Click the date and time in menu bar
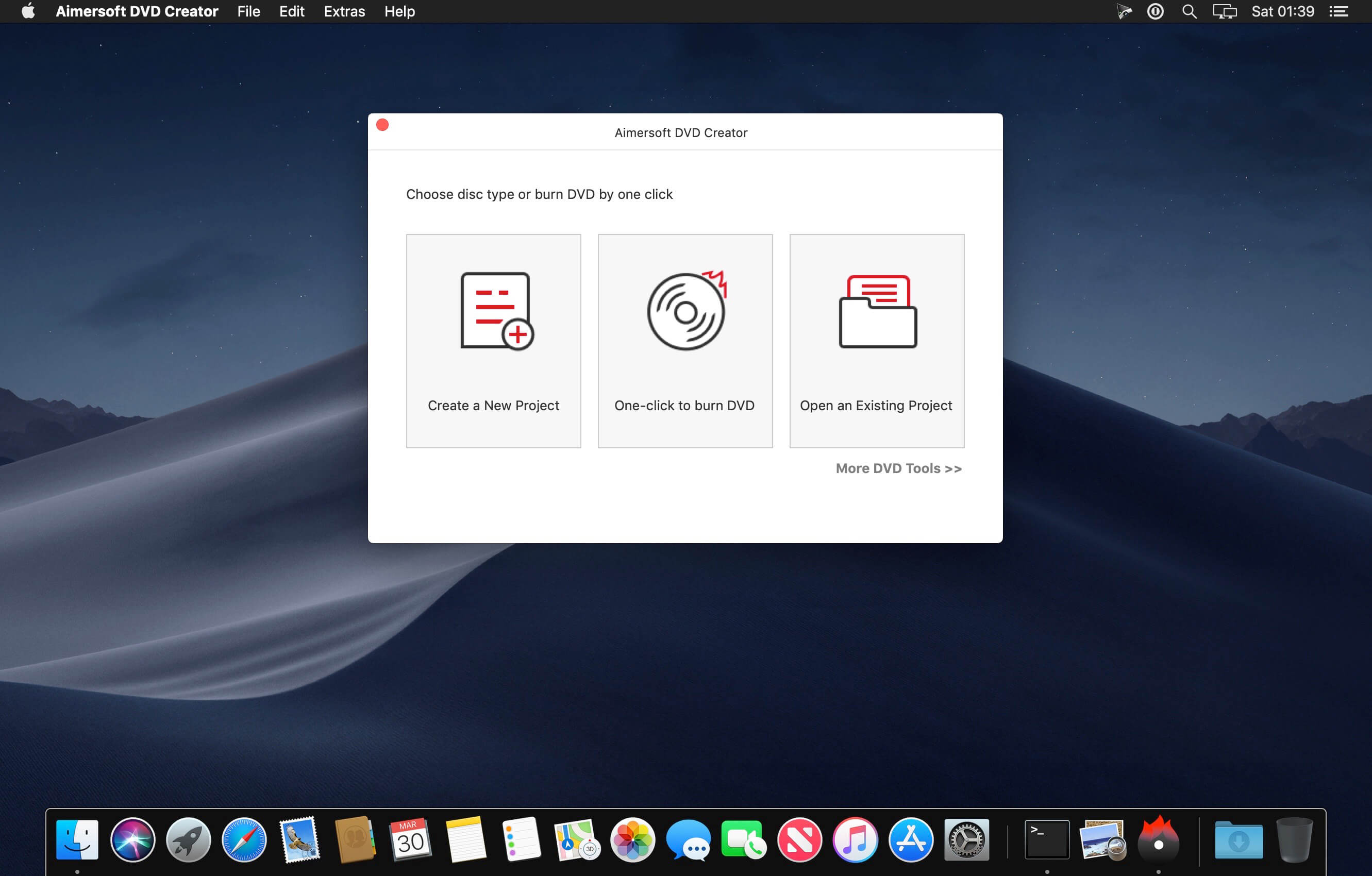This screenshot has height=876, width=1372. coord(1282,11)
